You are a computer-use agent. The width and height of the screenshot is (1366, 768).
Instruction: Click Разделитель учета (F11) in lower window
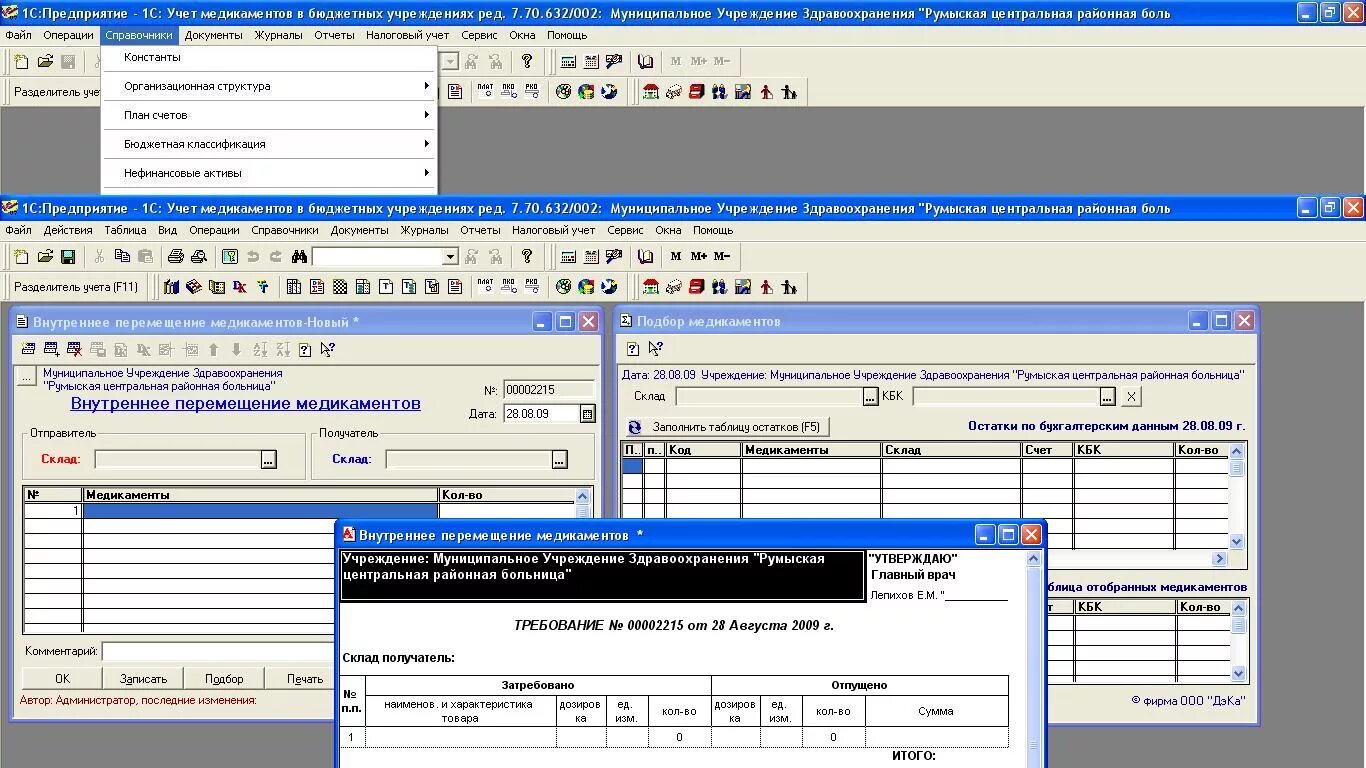point(76,287)
